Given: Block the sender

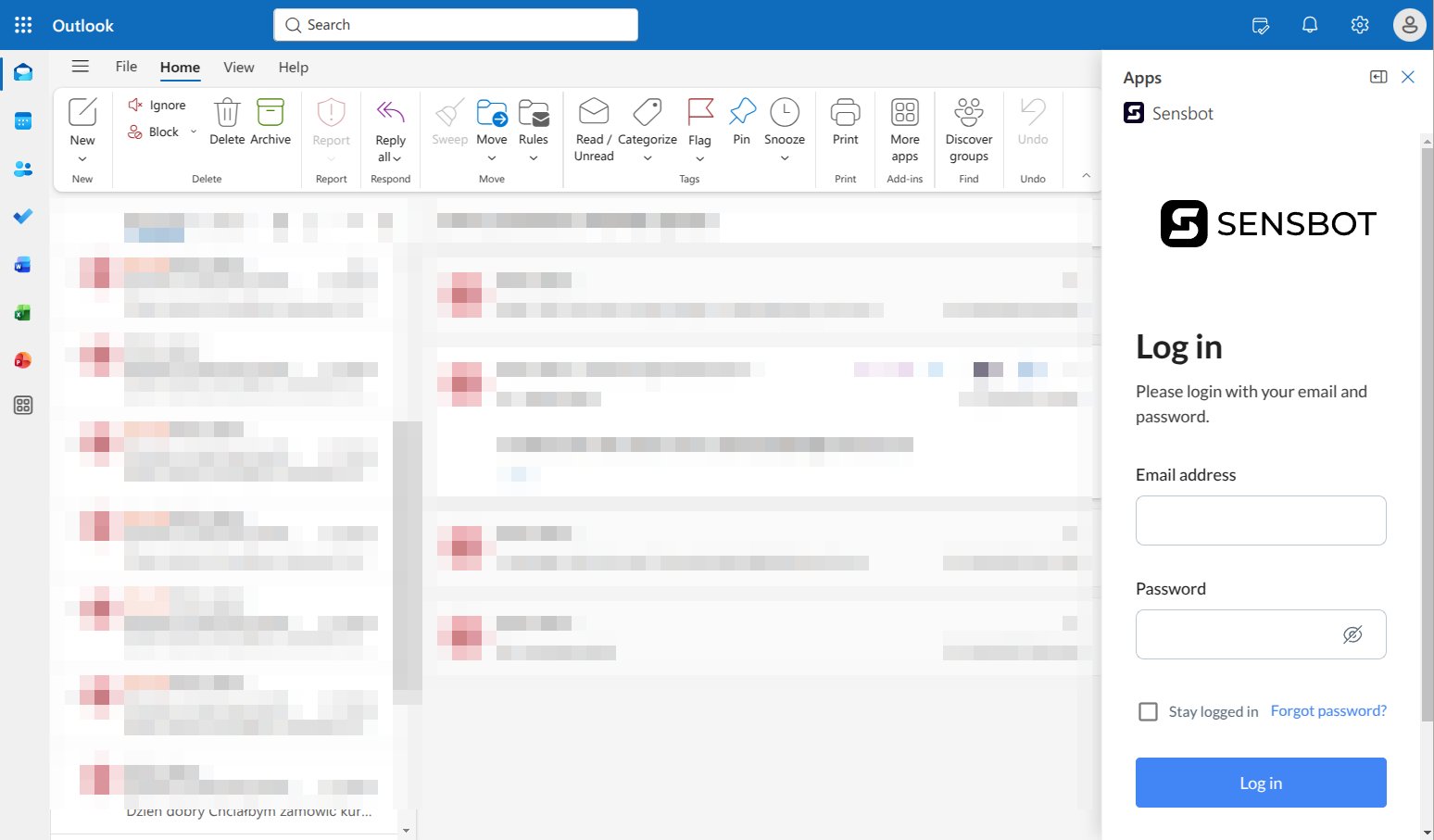Looking at the screenshot, I should (x=154, y=132).
